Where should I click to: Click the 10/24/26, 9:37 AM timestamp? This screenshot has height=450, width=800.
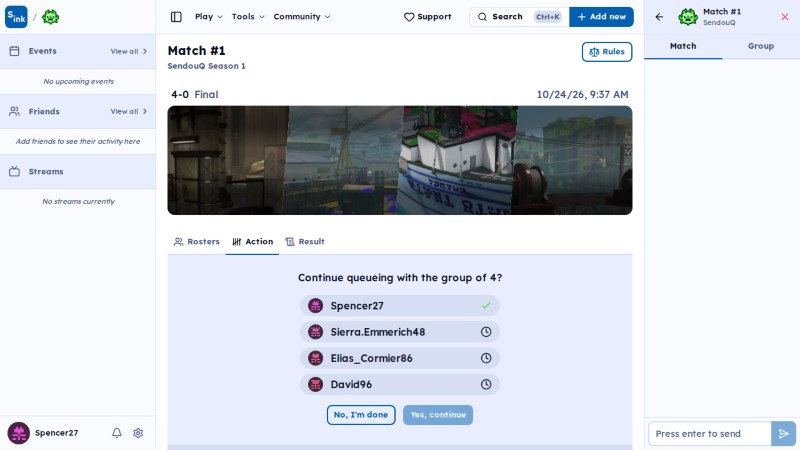click(582, 94)
